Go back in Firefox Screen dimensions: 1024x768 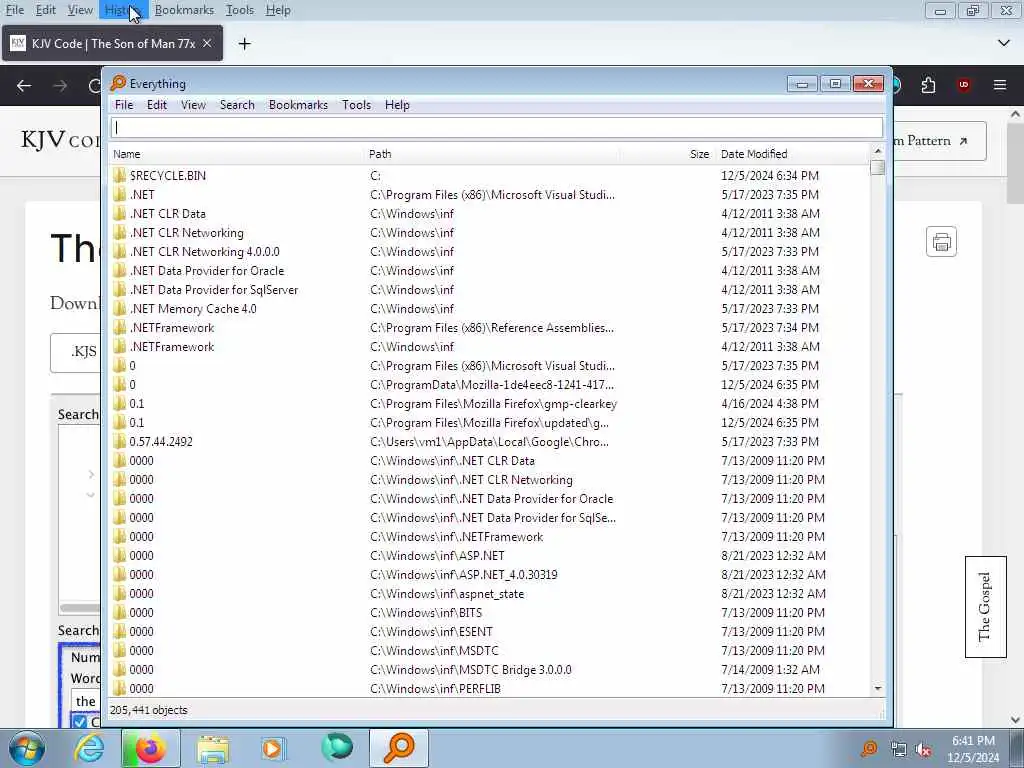24,86
